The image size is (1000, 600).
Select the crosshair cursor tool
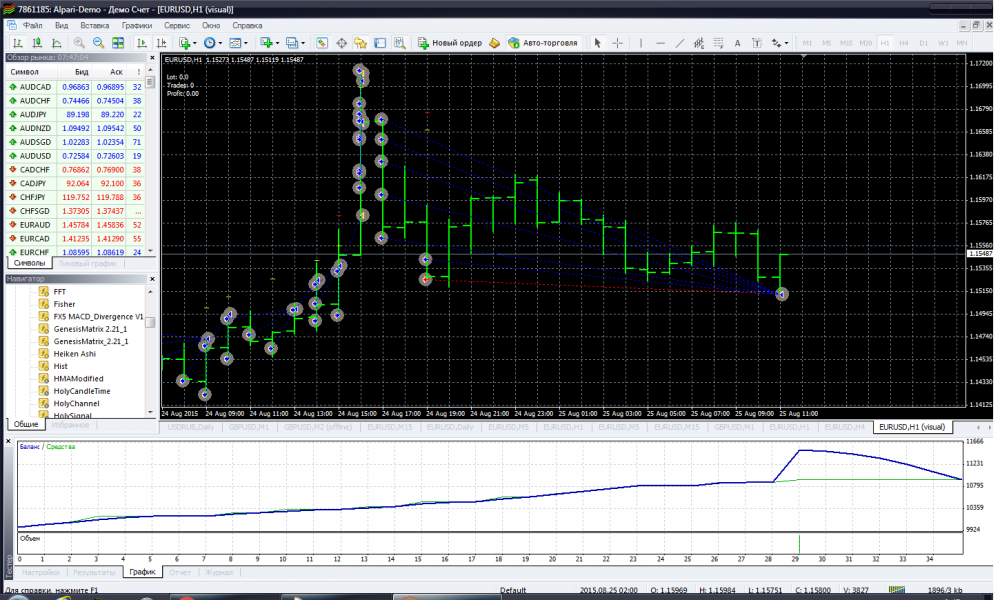point(618,43)
